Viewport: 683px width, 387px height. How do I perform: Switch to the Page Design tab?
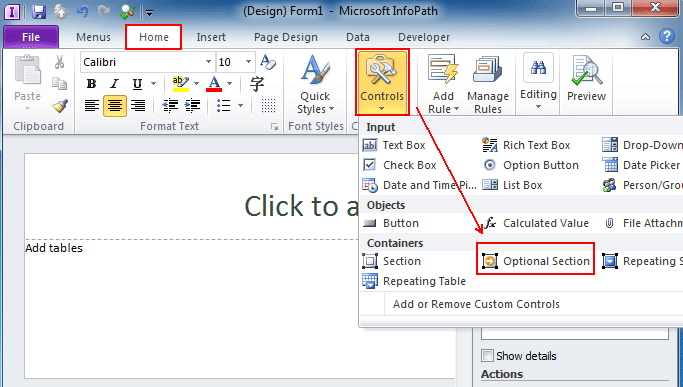coord(286,37)
